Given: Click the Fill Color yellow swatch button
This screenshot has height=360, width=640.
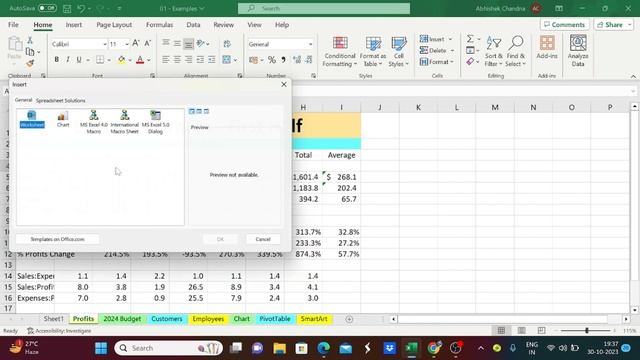Looking at the screenshot, I should 122,60.
